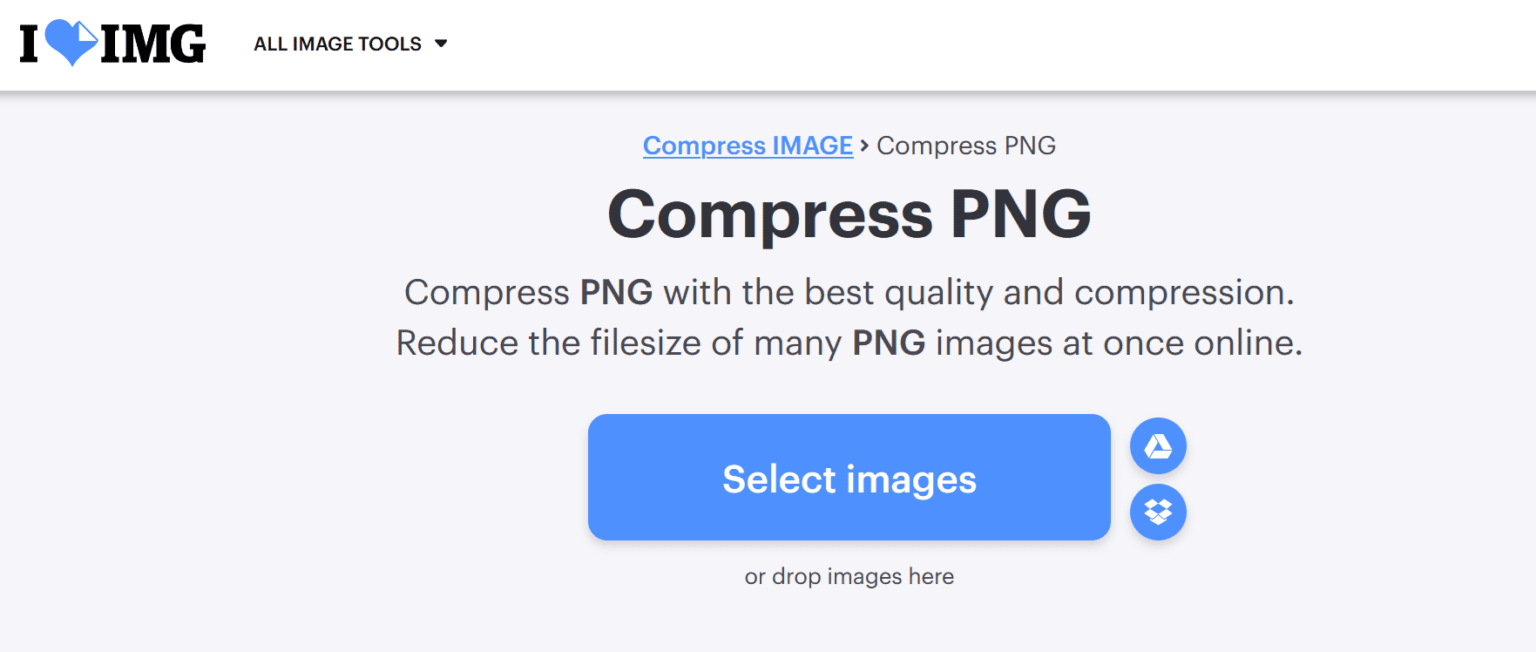1536x652 pixels.
Task: Click the IloveIMG home logo link
Action: pos(110,43)
